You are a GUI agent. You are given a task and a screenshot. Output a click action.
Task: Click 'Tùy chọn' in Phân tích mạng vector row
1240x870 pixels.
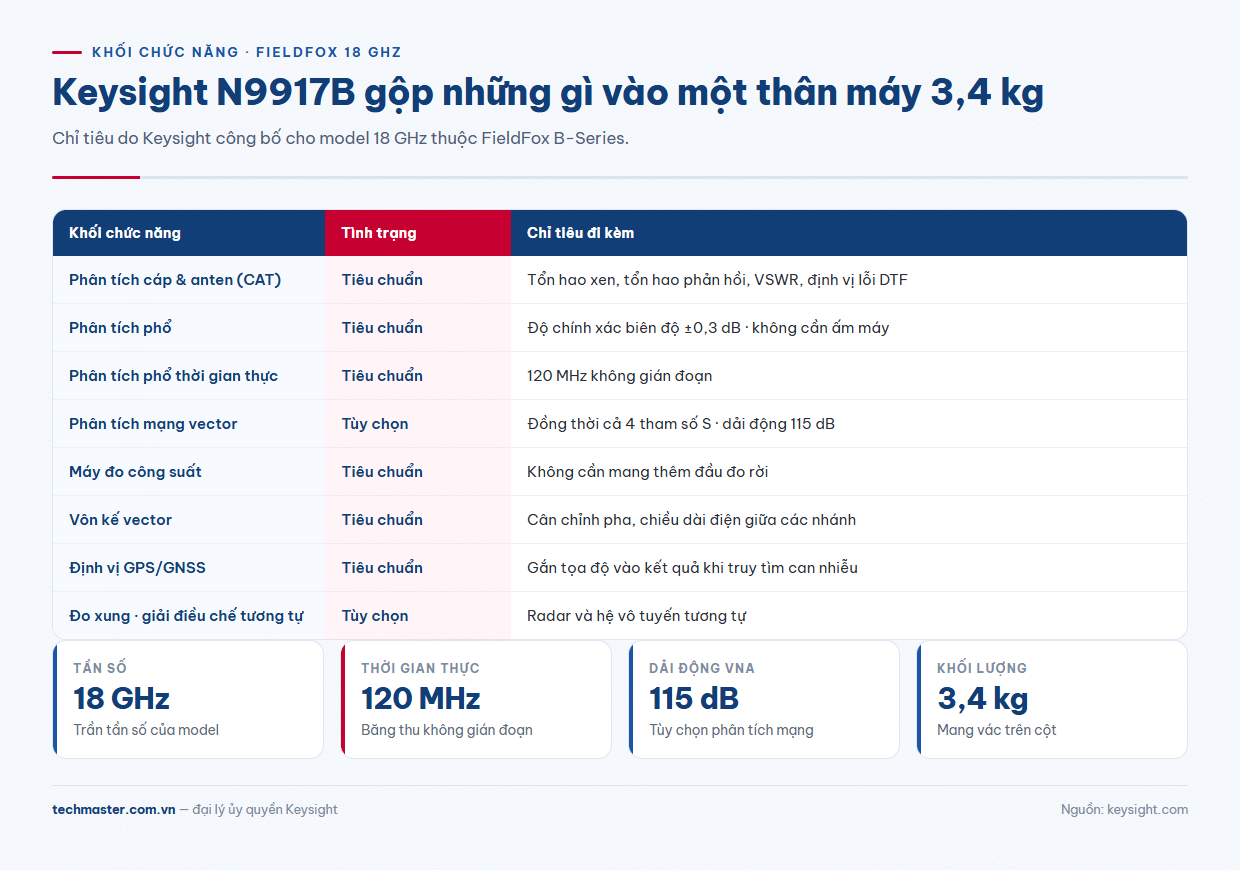pyautogui.click(x=375, y=424)
